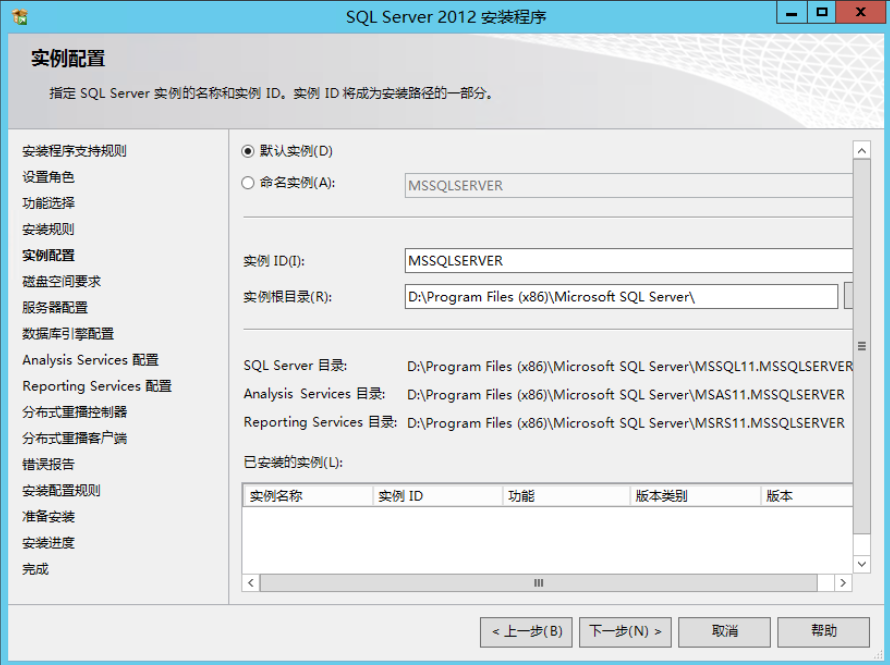
Task: Minimize the SQL Server 2012 setup window
Action: (791, 12)
